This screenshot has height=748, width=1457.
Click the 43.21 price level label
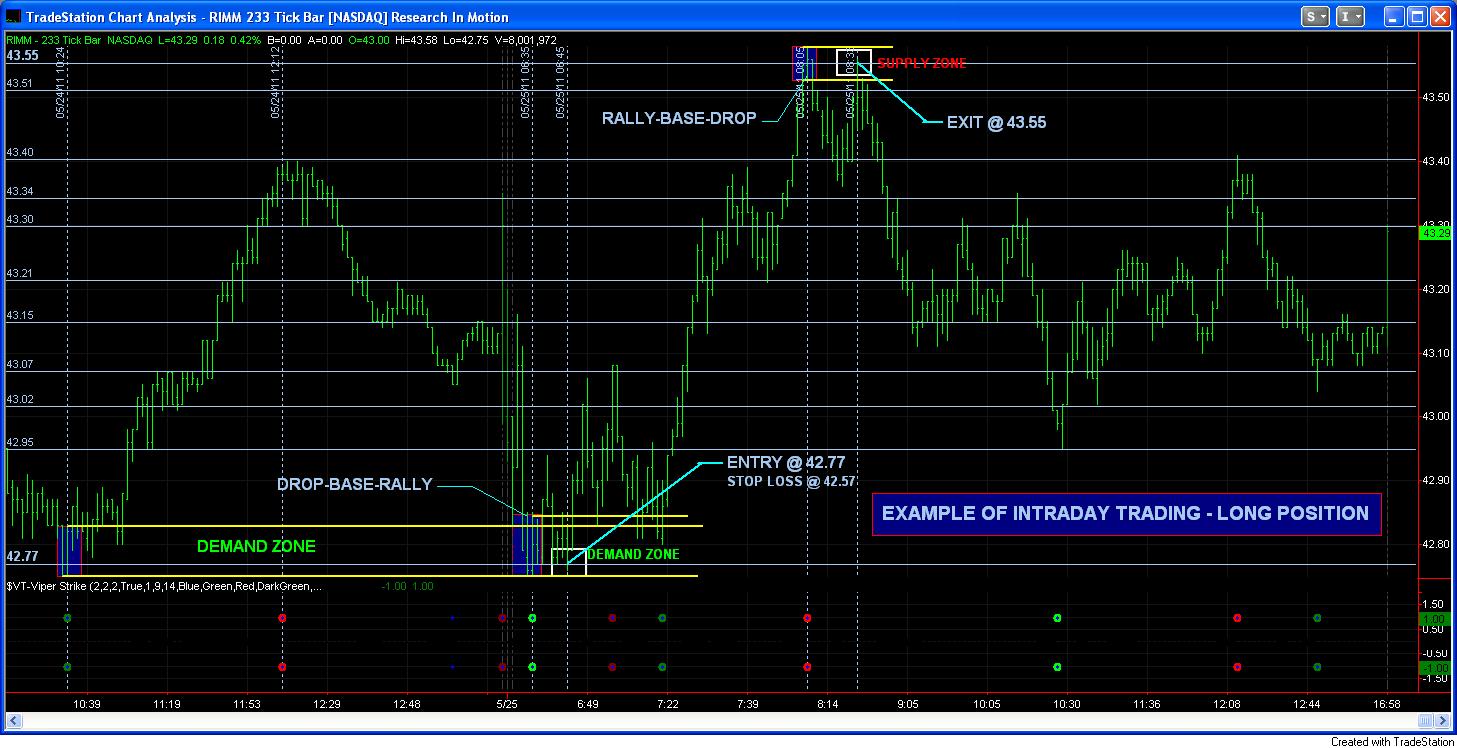20,273
